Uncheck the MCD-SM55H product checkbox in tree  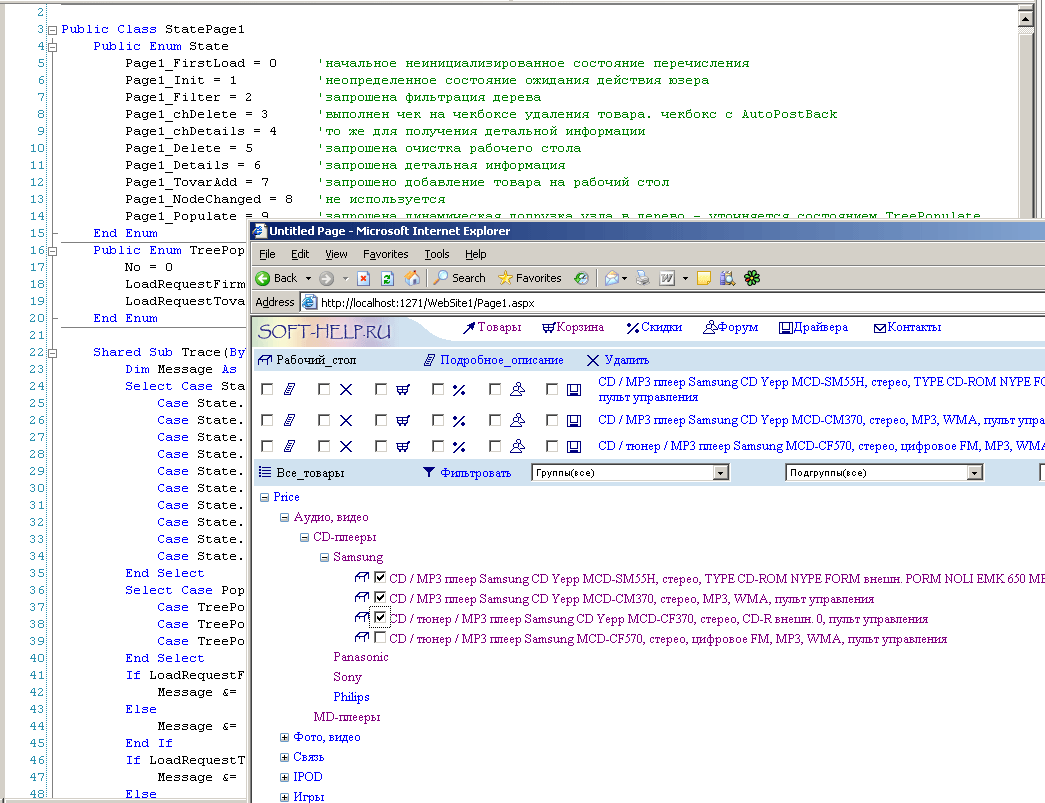point(380,578)
